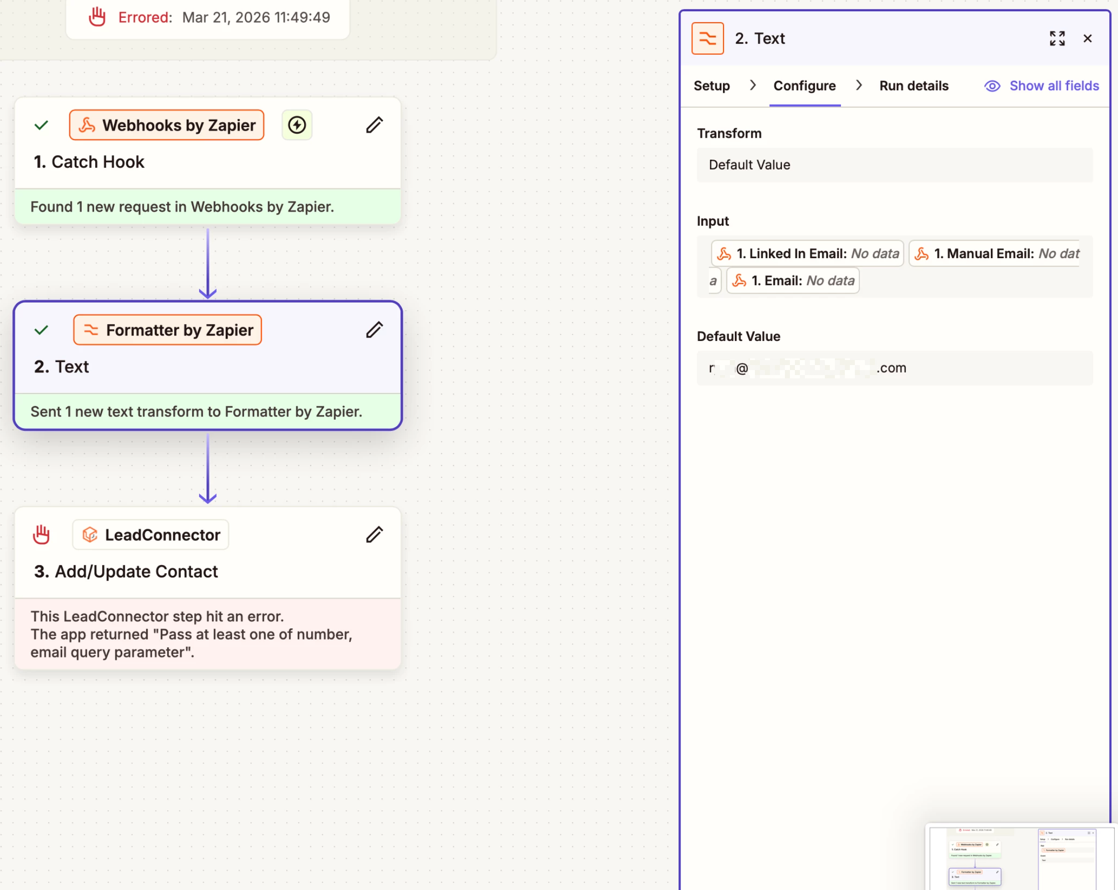Click the Webhooks by Zapier app badge
Viewport: 1118px width, 890px height.
pos(167,125)
